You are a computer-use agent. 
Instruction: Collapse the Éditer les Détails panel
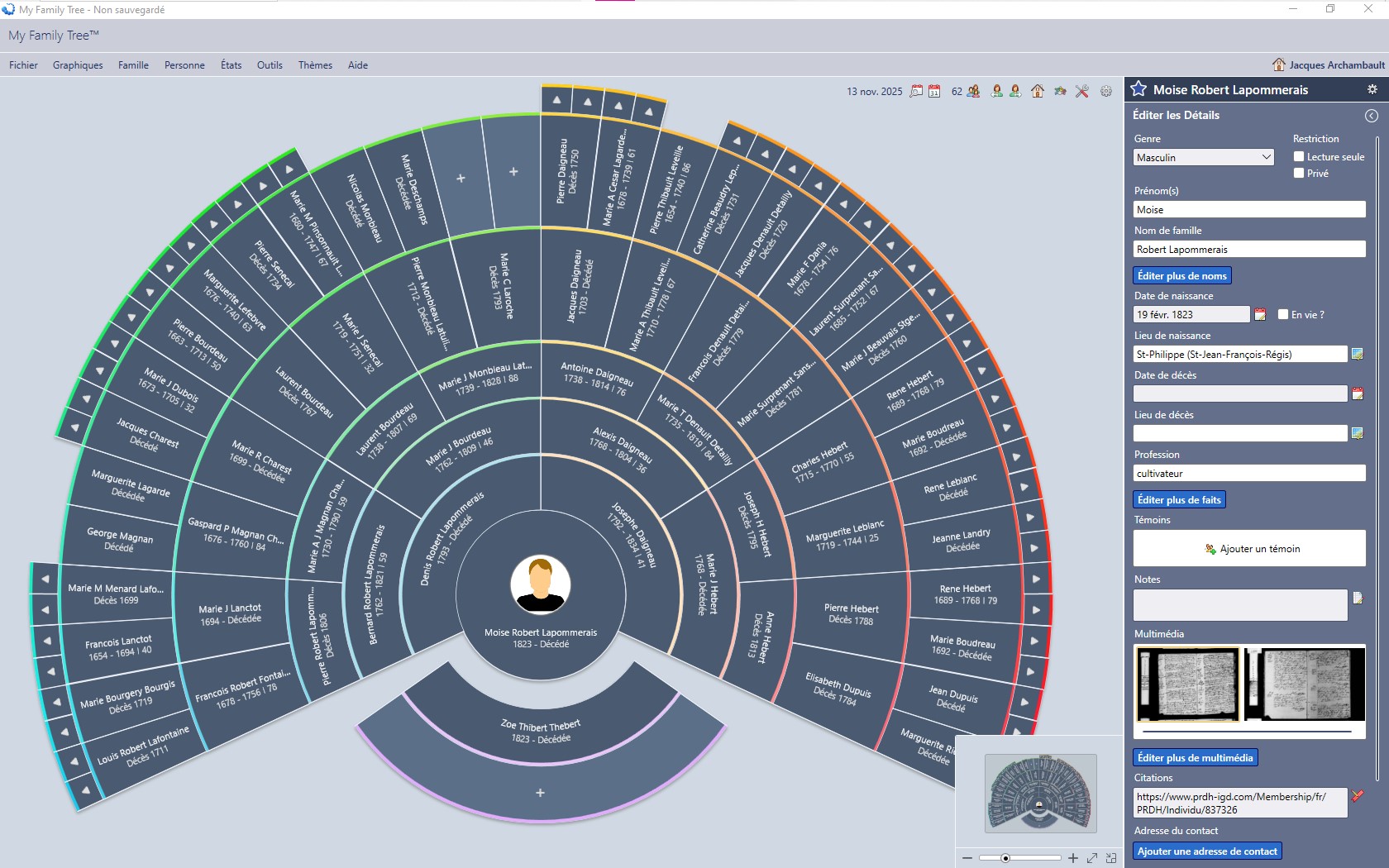(x=1371, y=116)
